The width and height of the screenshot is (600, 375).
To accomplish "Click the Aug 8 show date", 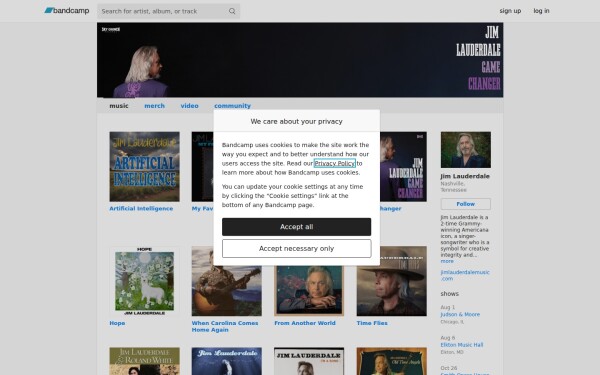I will coord(448,338).
